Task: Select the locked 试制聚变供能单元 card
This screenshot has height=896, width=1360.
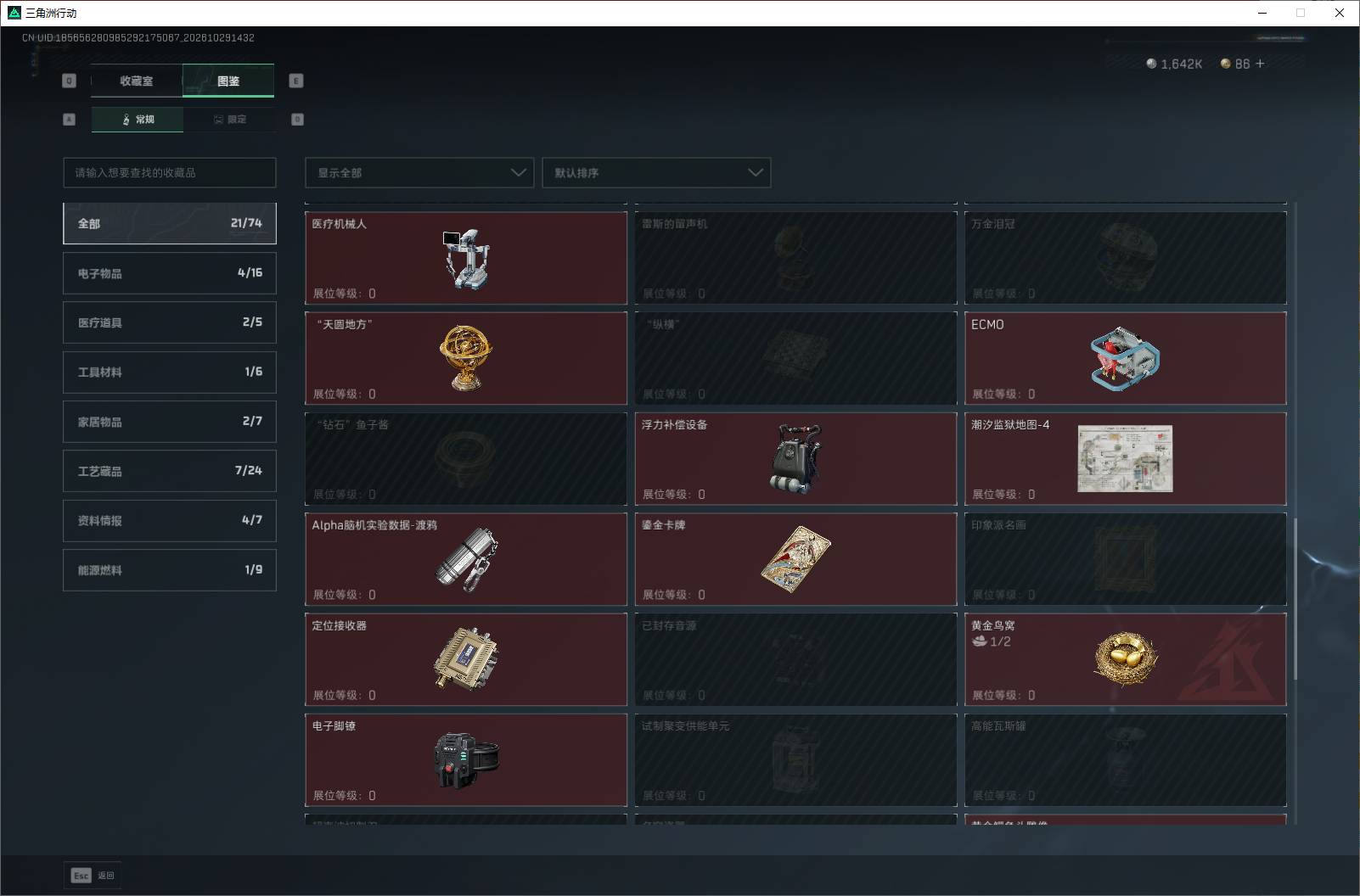Action: click(x=796, y=760)
